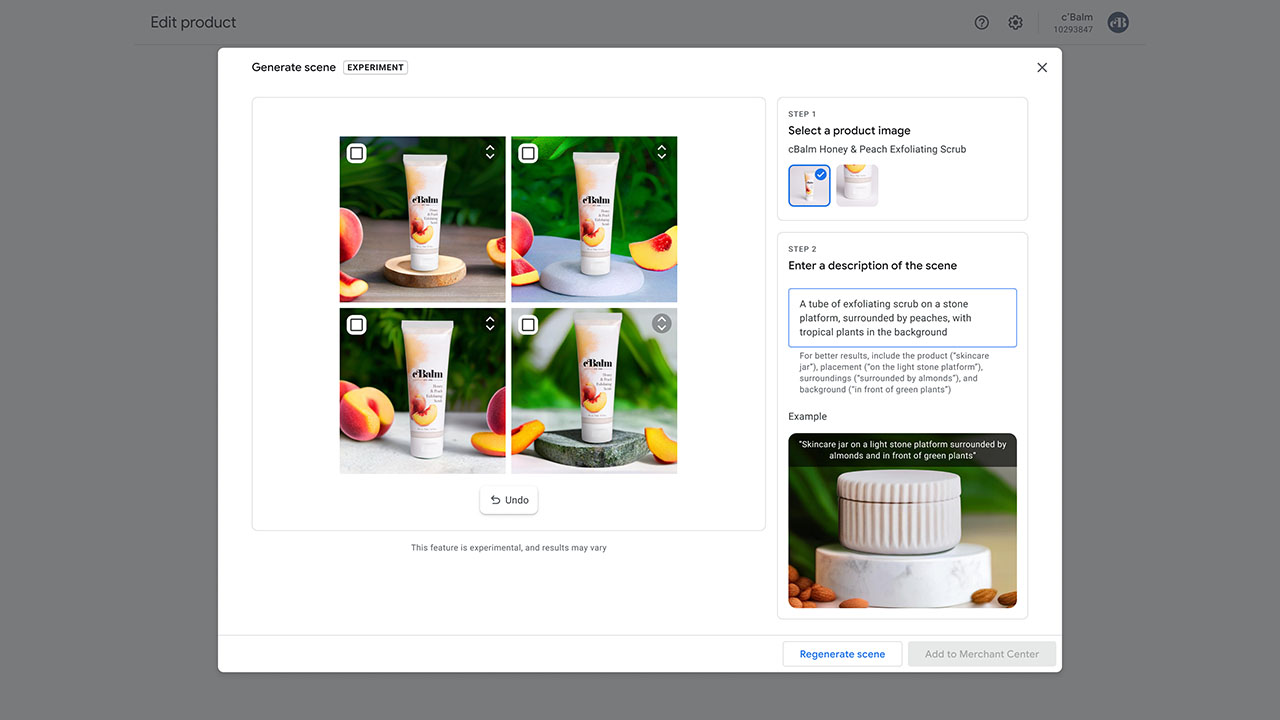Open the settings gear icon
The width and height of the screenshot is (1280, 720).
click(x=1015, y=22)
